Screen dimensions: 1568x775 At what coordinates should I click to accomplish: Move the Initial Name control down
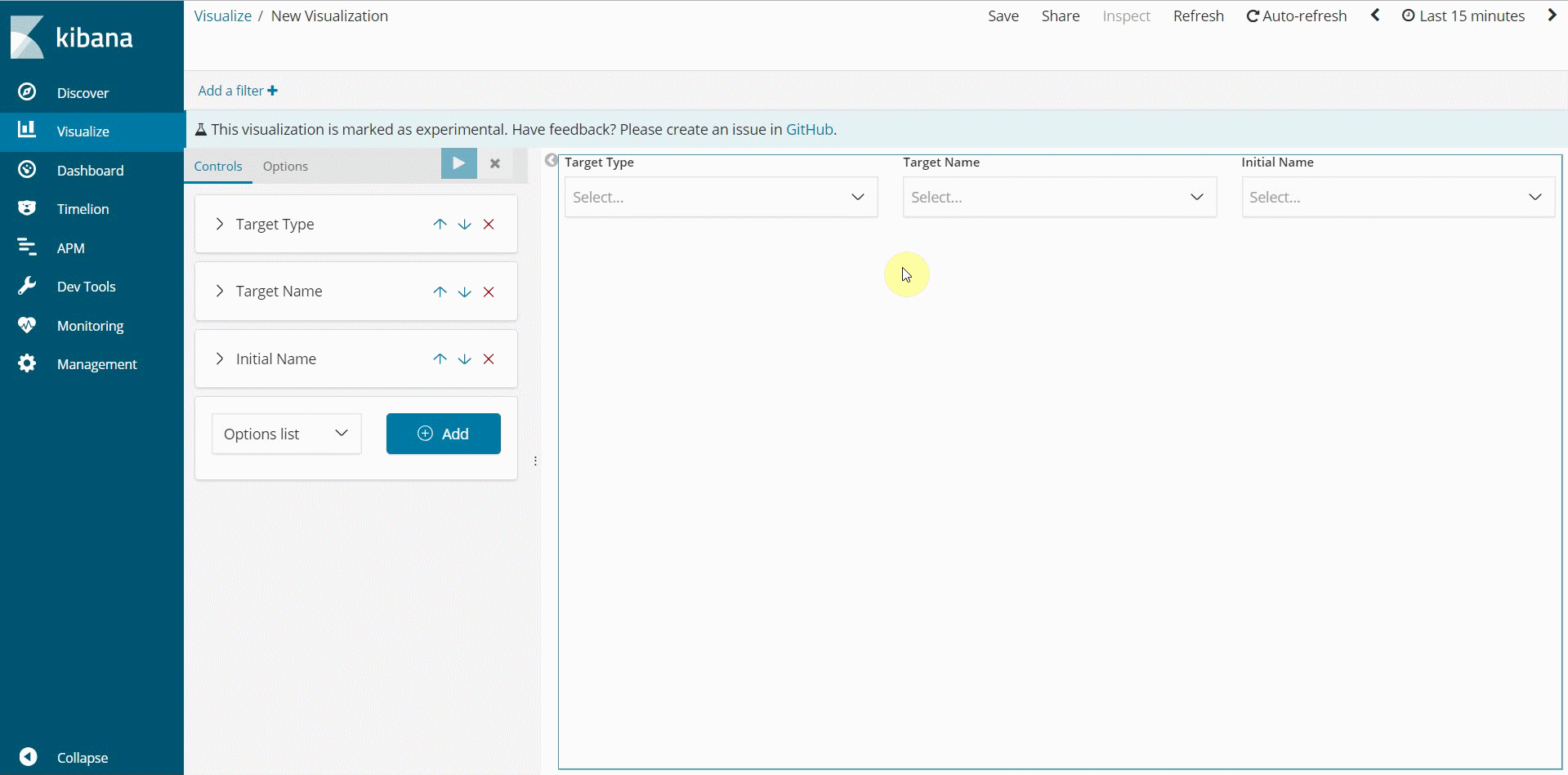(464, 359)
